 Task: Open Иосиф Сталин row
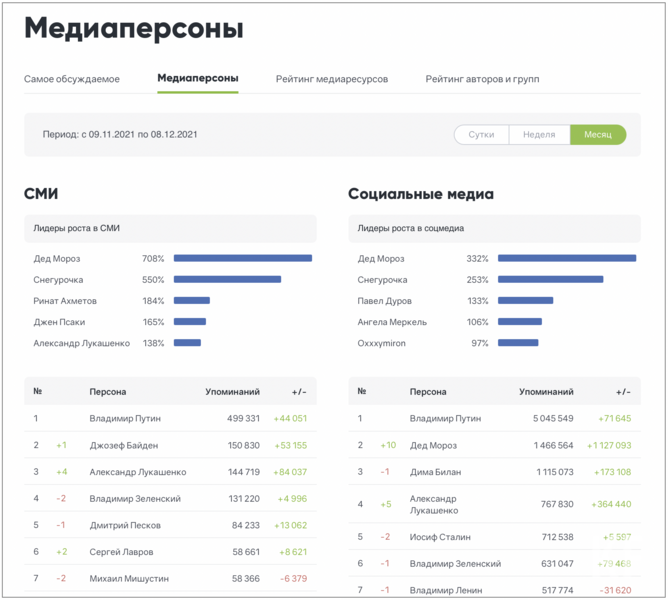(x=440, y=537)
